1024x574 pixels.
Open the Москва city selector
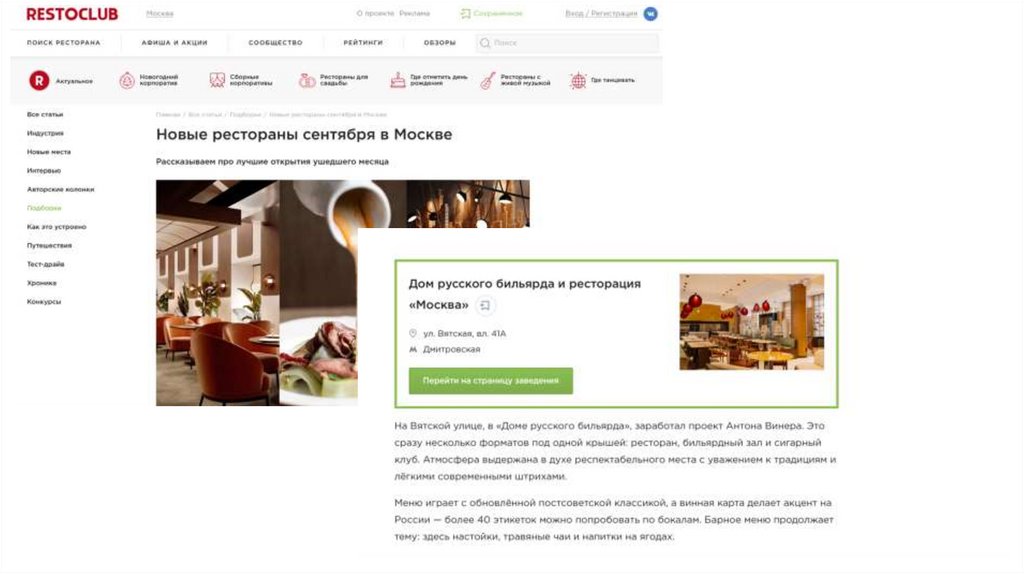click(x=160, y=14)
